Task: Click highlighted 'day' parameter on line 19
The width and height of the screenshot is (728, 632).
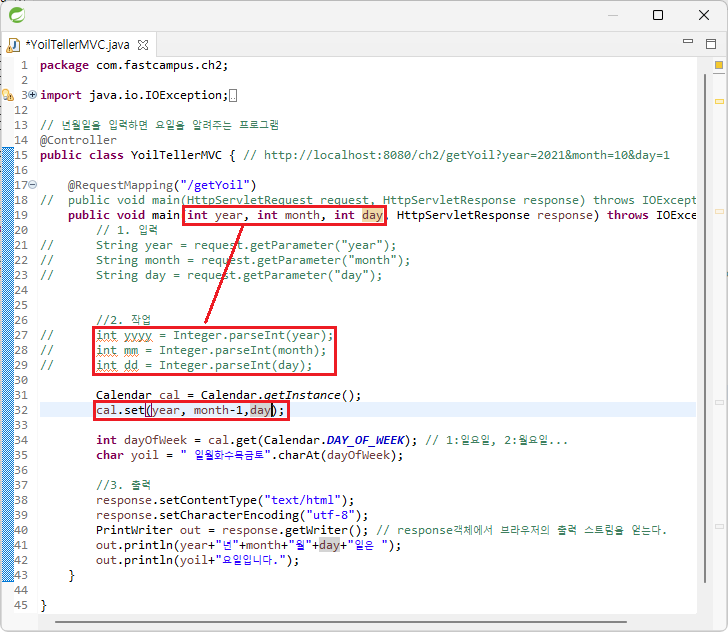Action: pos(372,215)
